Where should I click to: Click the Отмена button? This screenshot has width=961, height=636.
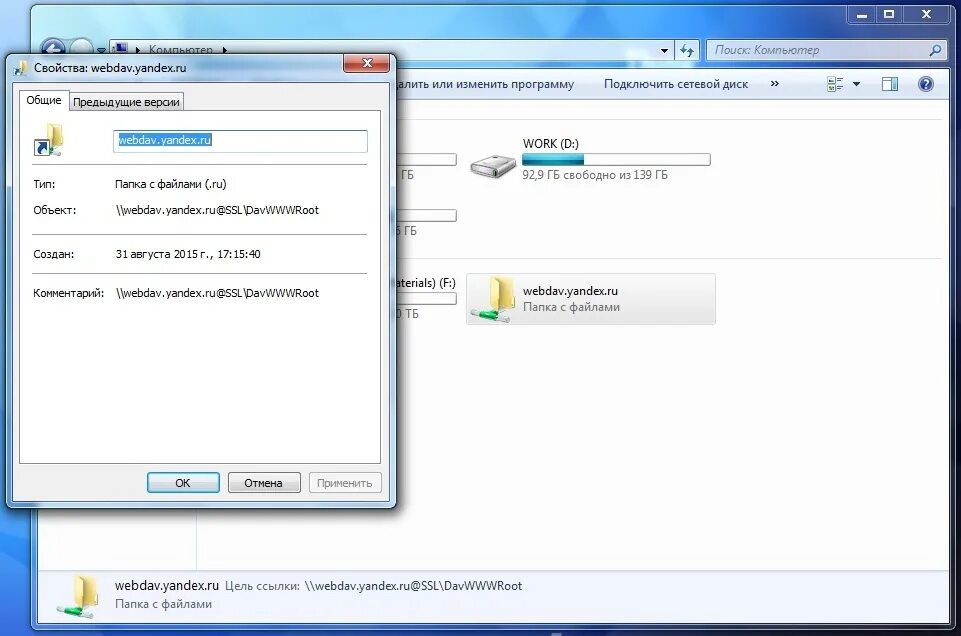[264, 482]
